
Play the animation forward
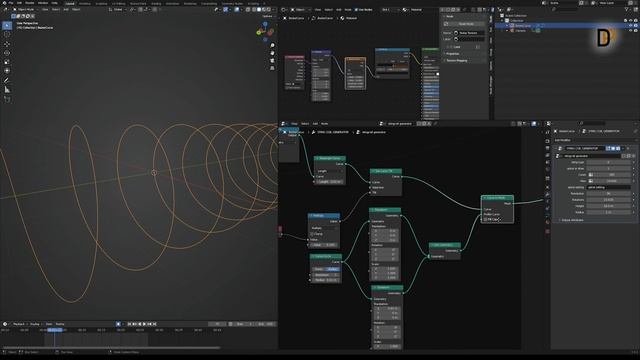coord(144,324)
